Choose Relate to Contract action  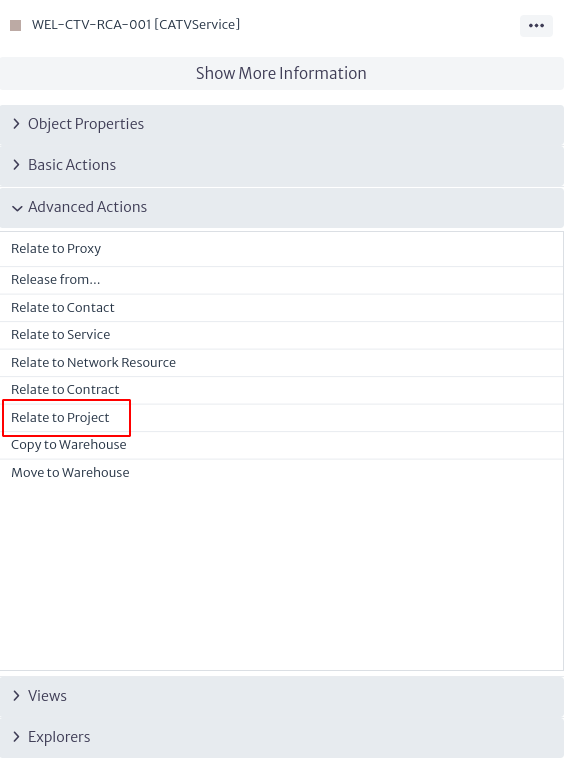pos(282,390)
